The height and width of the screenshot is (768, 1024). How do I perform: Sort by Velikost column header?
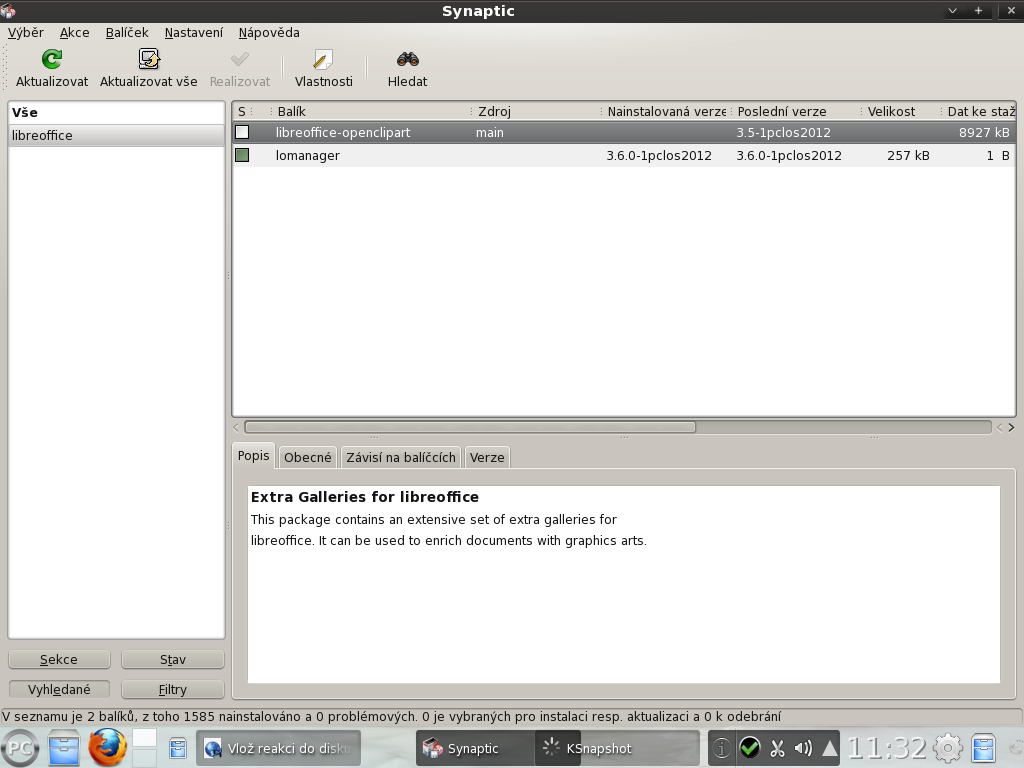coord(901,112)
